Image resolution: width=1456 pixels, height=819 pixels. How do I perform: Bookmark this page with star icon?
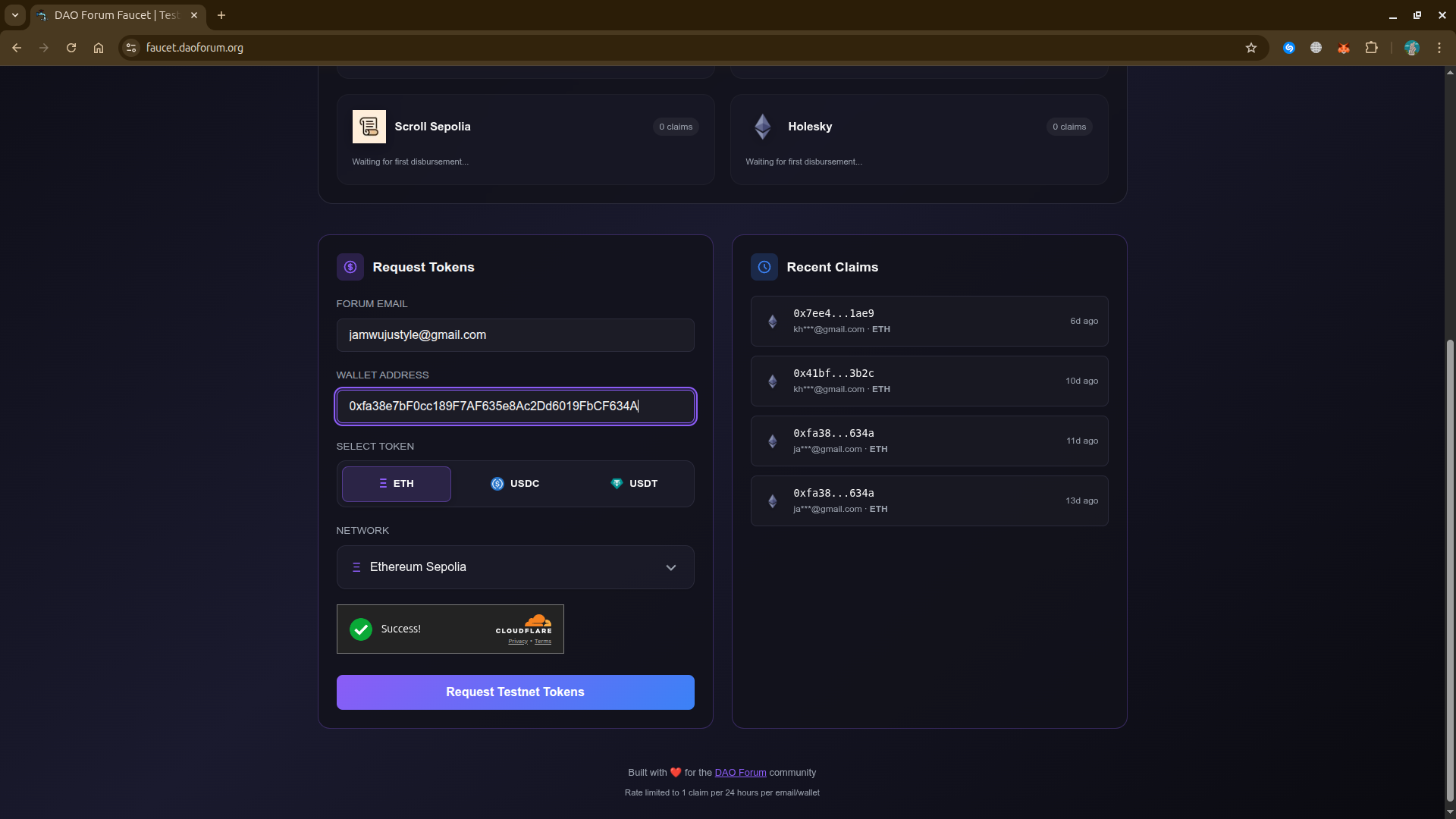pos(1251,48)
